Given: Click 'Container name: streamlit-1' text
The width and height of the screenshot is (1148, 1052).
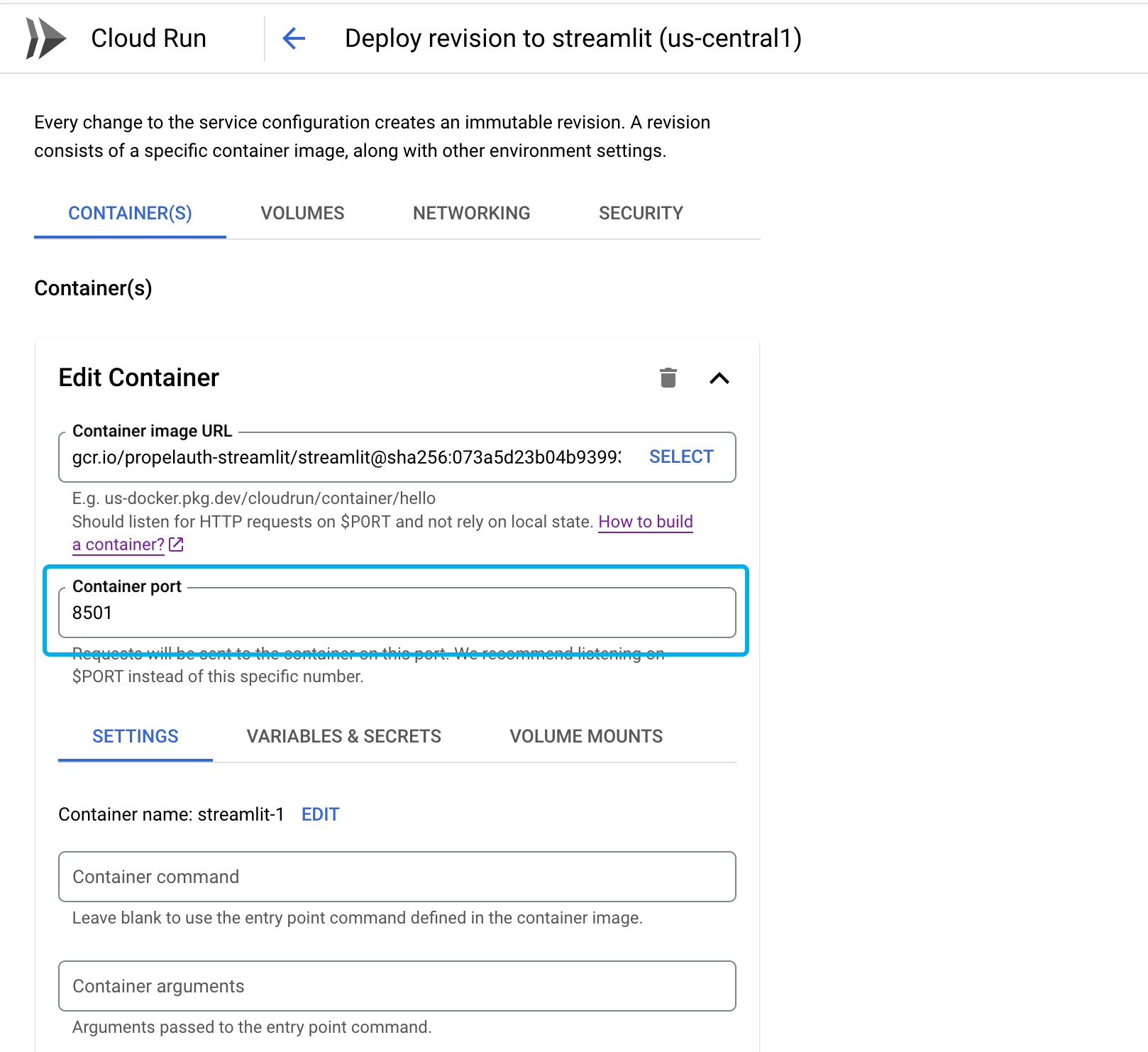Looking at the screenshot, I should click(x=171, y=814).
